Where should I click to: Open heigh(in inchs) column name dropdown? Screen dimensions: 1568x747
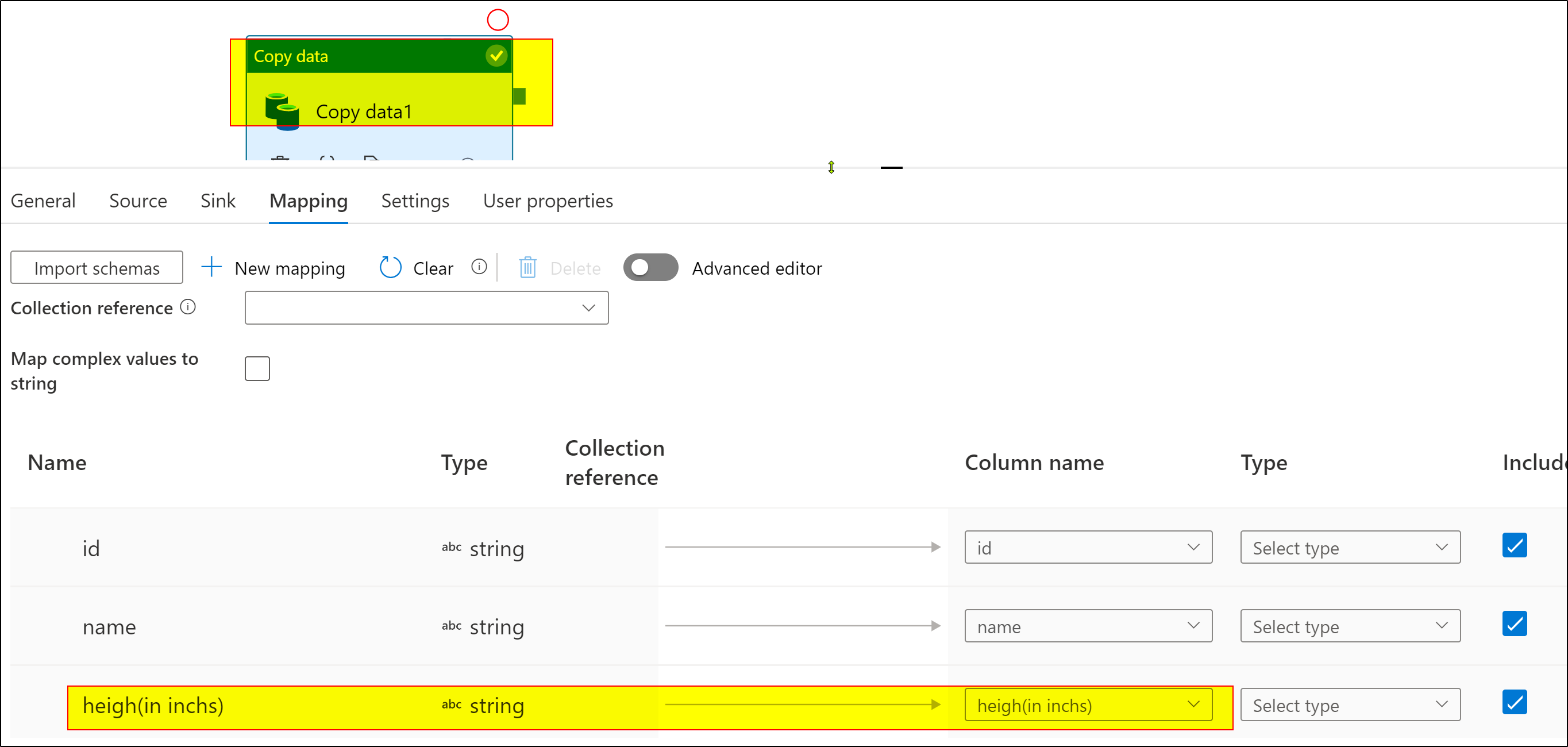[x=1088, y=705]
